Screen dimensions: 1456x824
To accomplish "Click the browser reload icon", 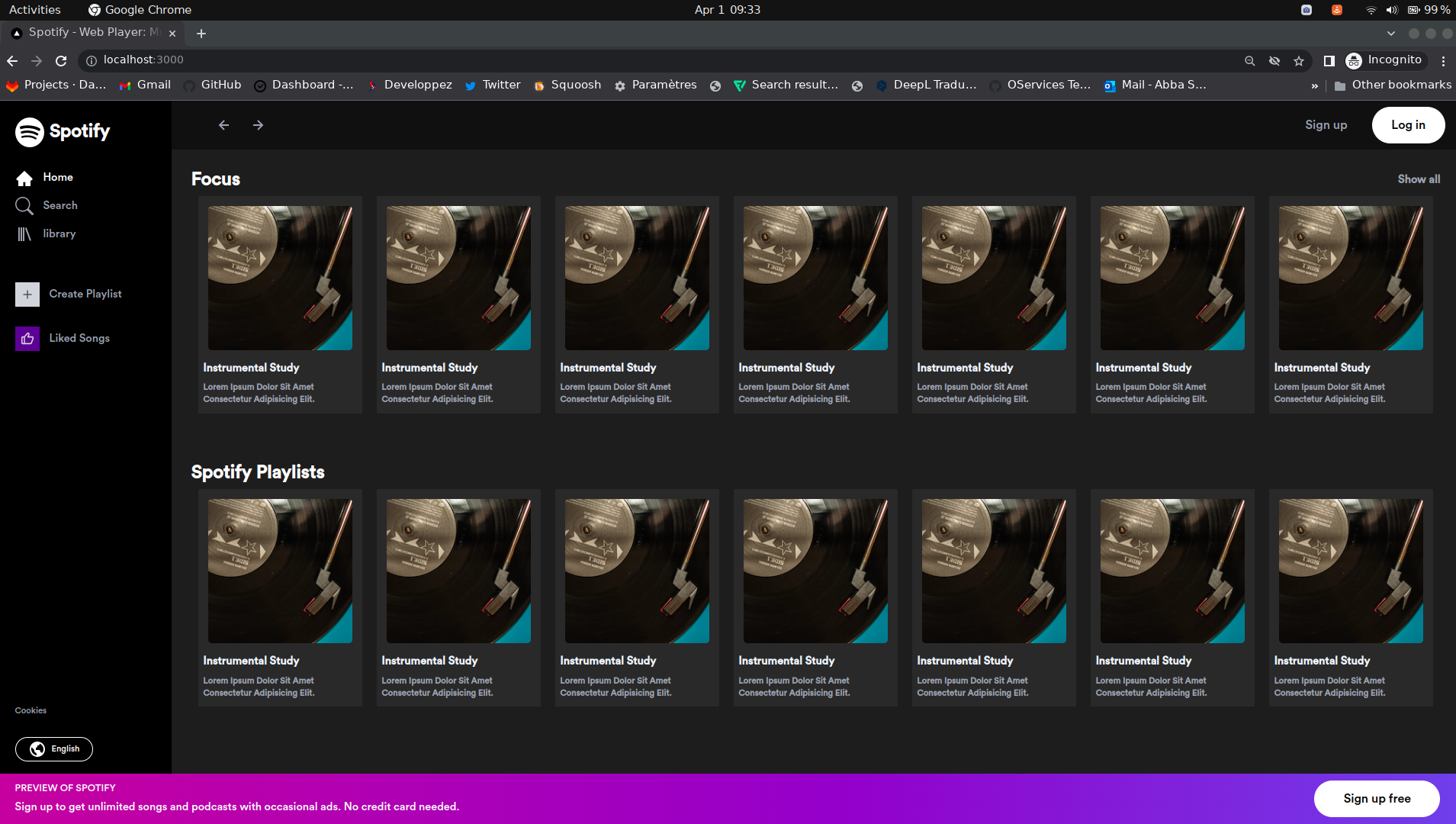I will 60,60.
